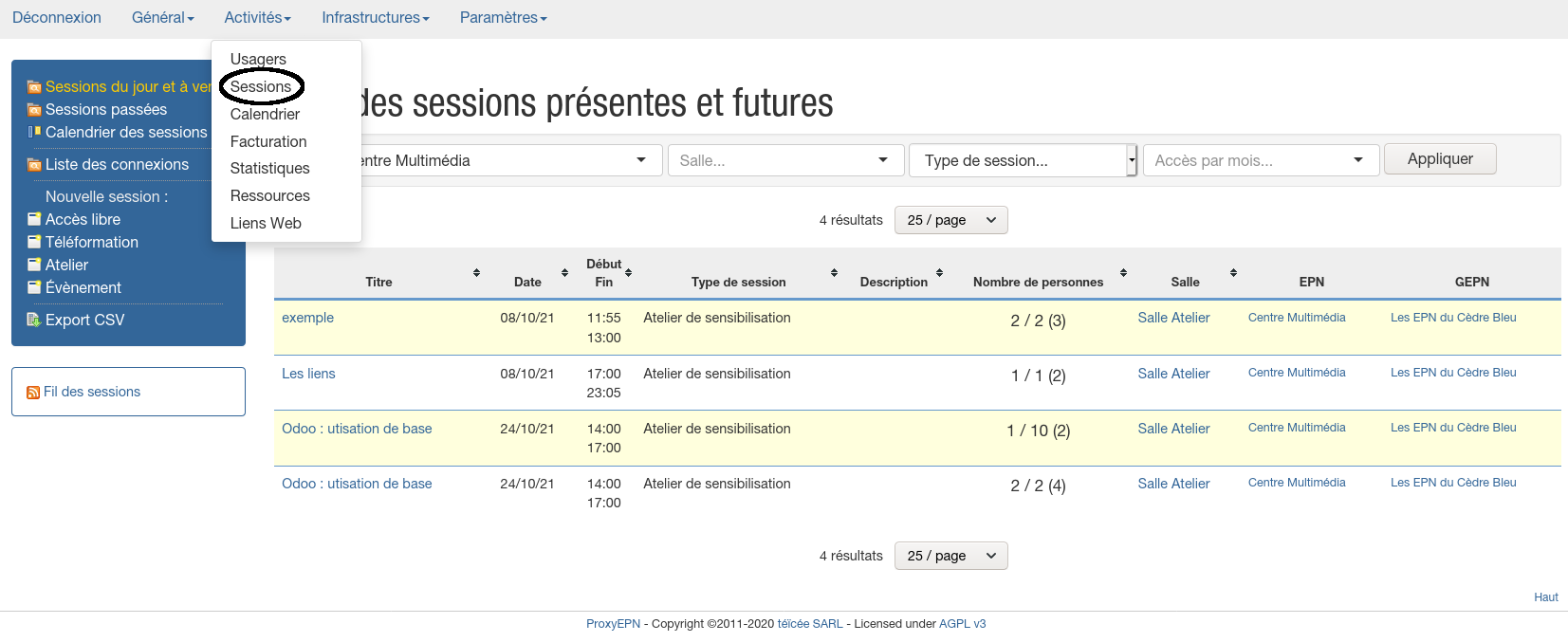This screenshot has width=1568, height=642.
Task: Click the calendar icon beside Calendrier des sessions
Action: coord(34,133)
